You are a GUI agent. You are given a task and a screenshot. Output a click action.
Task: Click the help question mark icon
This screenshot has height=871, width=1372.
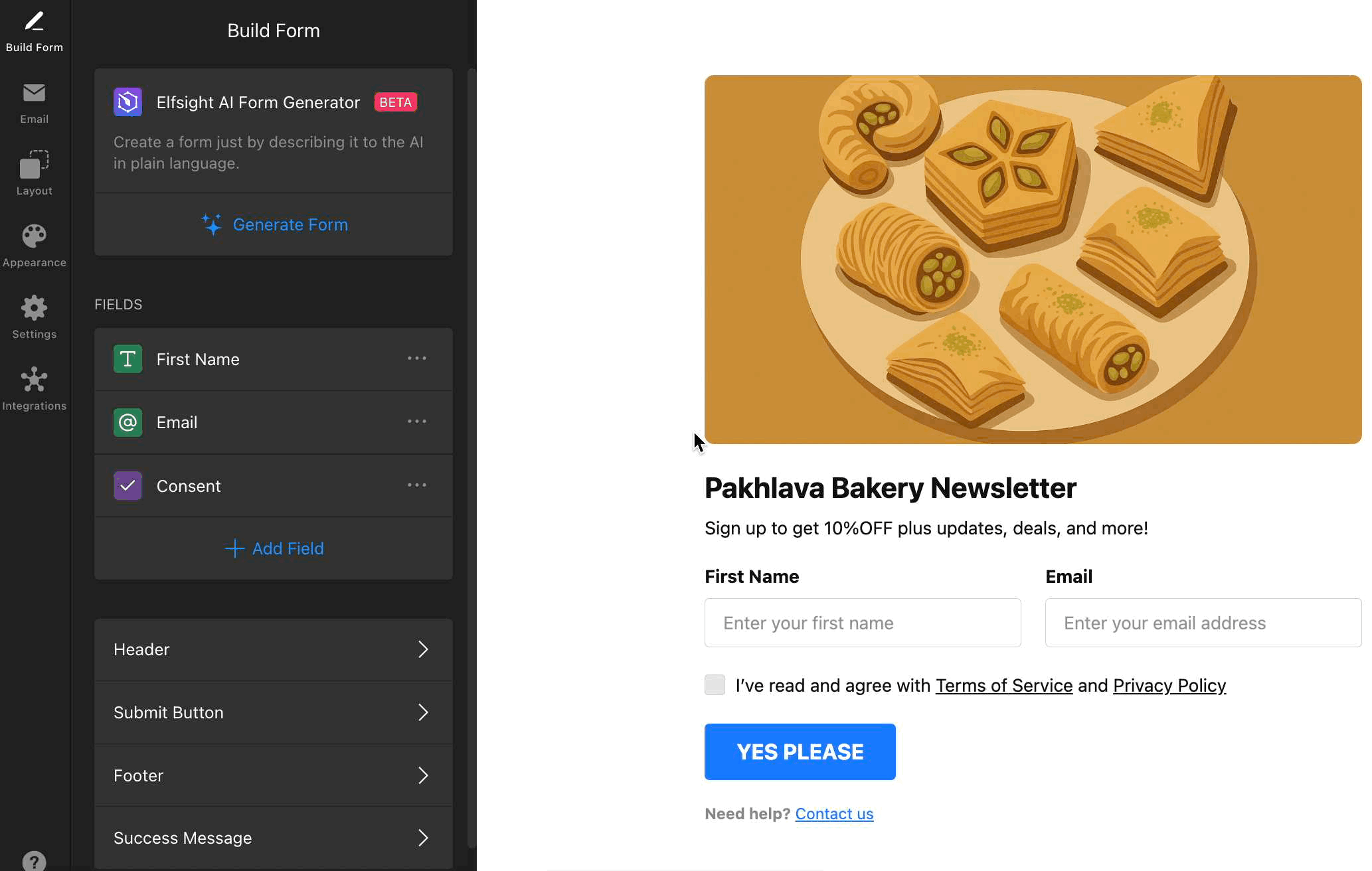(34, 861)
